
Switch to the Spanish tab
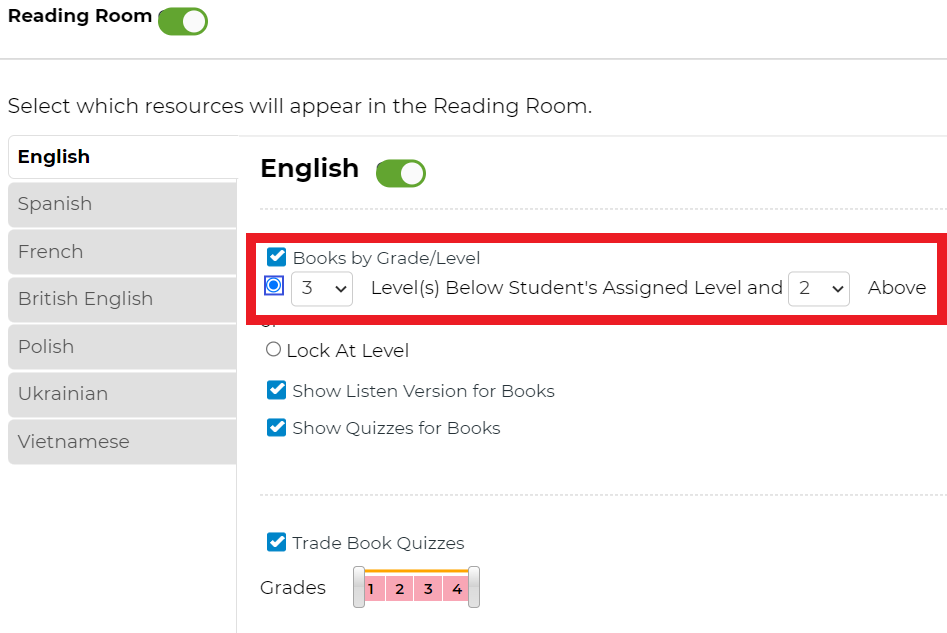click(123, 204)
